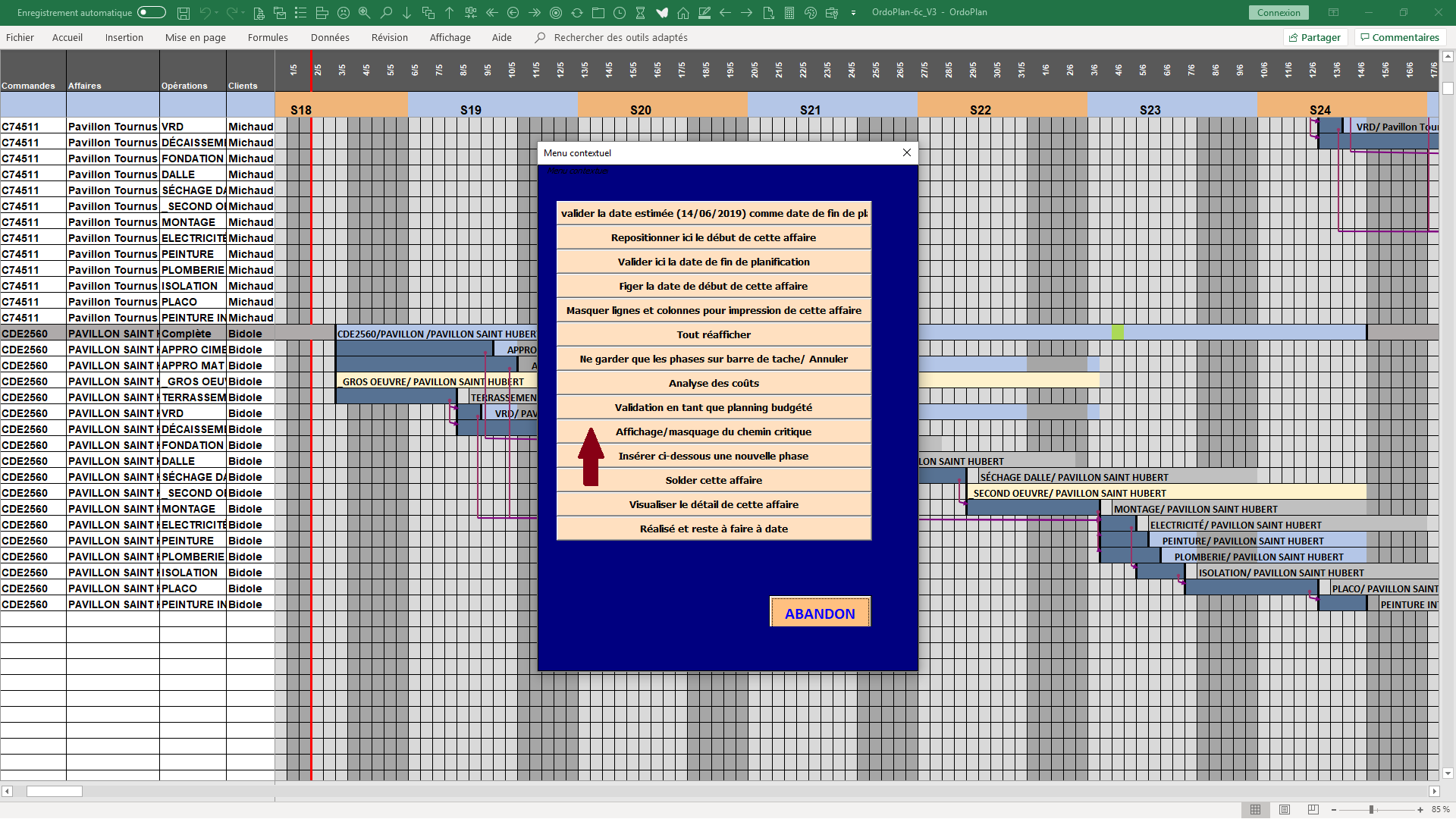Select 'valider la date estimée (14/06/2019)' option

click(714, 213)
